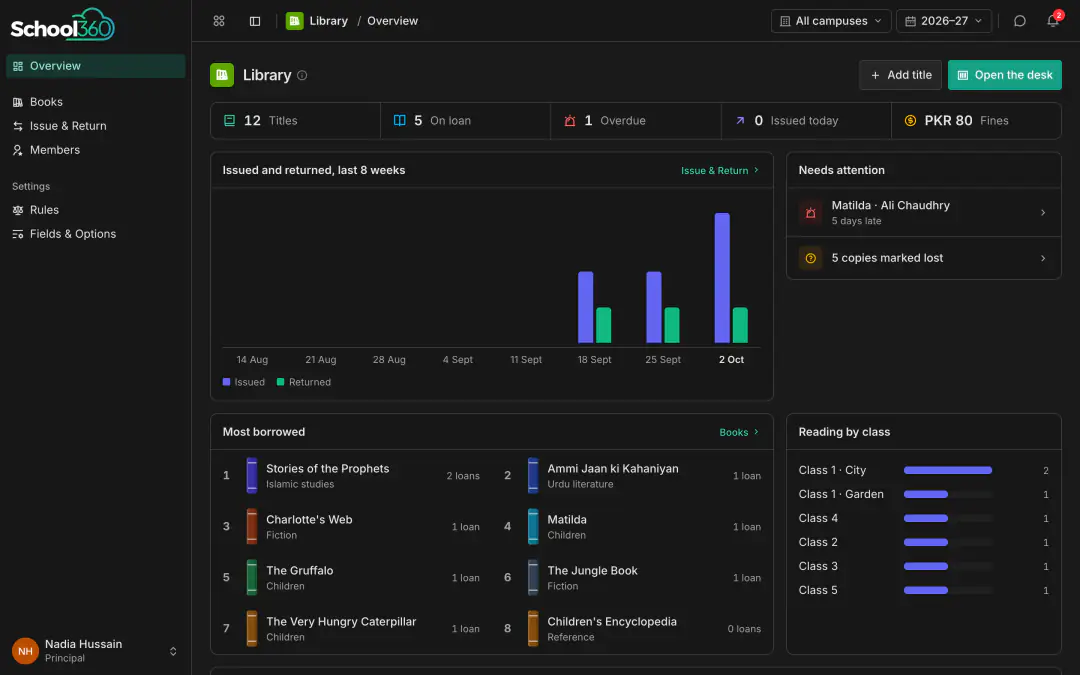Open Books in the sidebar

point(96,102)
